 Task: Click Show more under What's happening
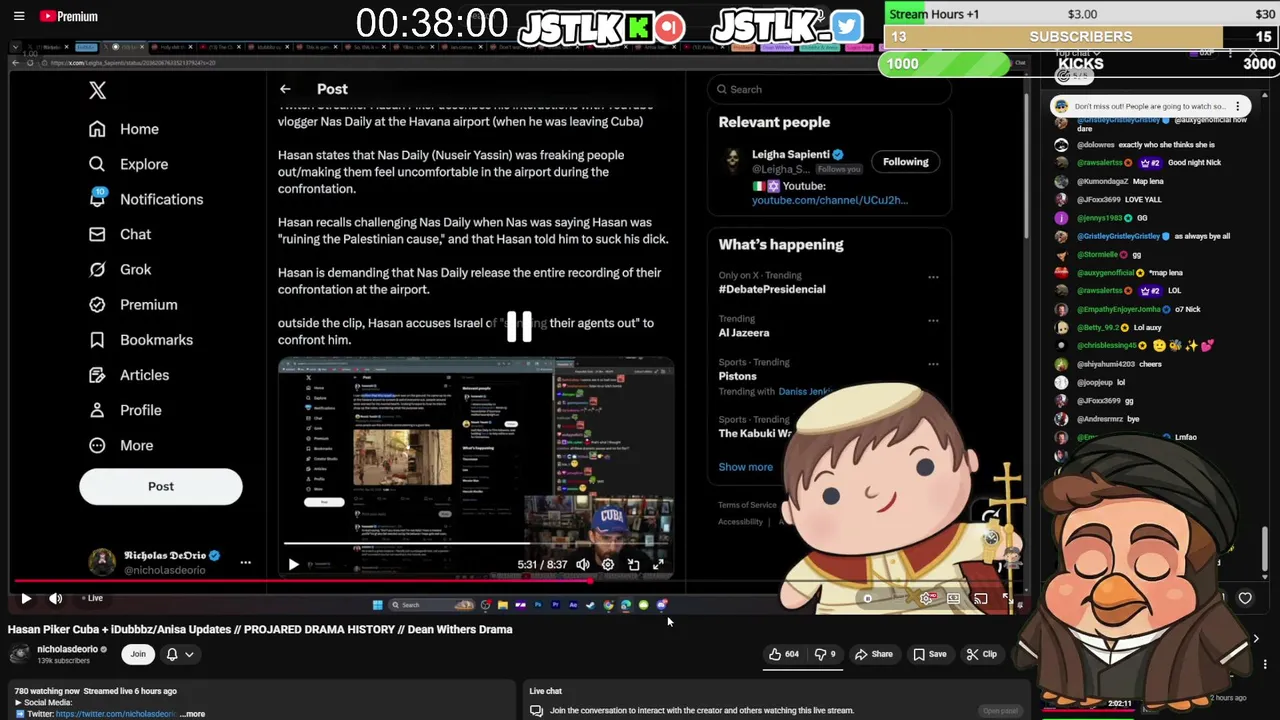[745, 467]
